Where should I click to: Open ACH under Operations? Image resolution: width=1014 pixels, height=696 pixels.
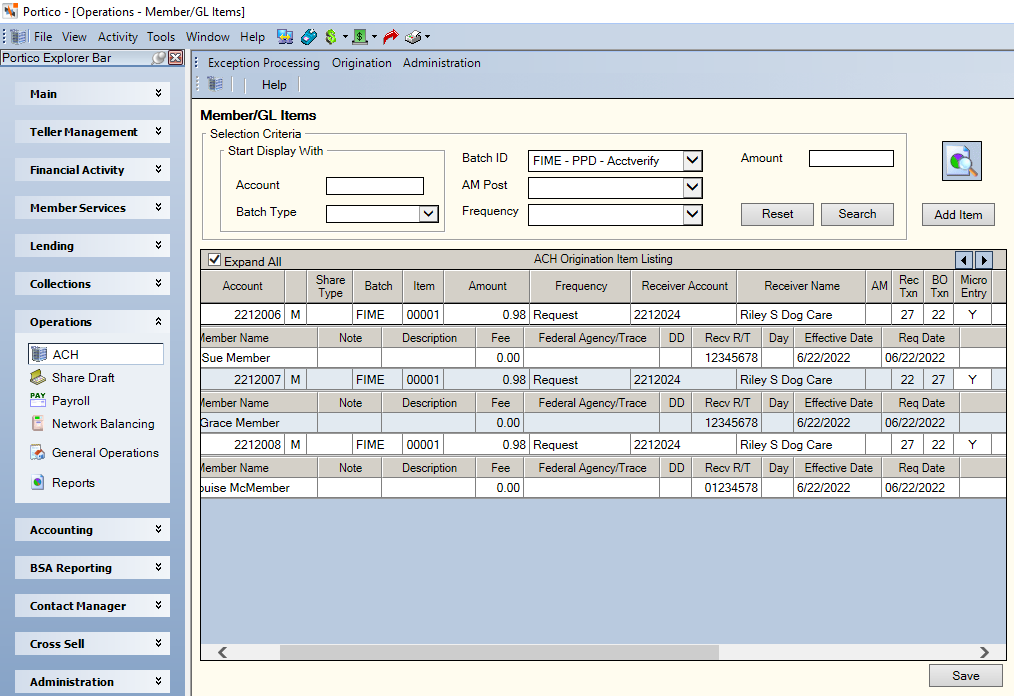click(x=96, y=354)
